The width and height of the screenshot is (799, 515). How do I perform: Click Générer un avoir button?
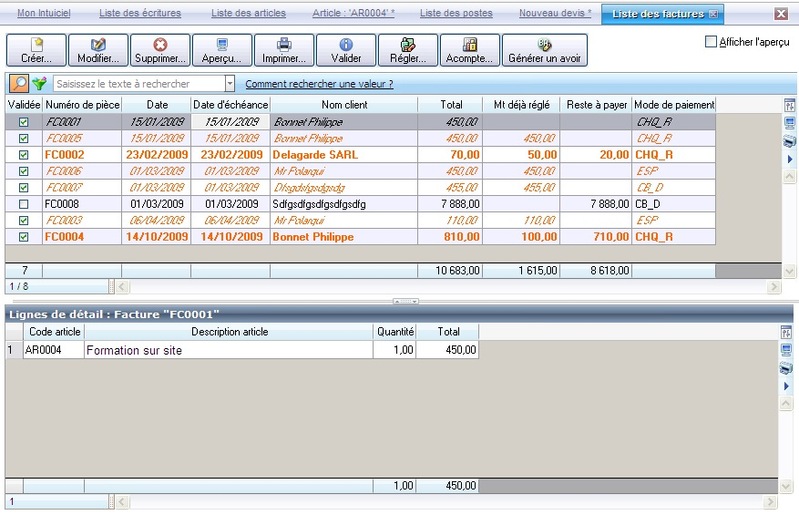tap(544, 50)
